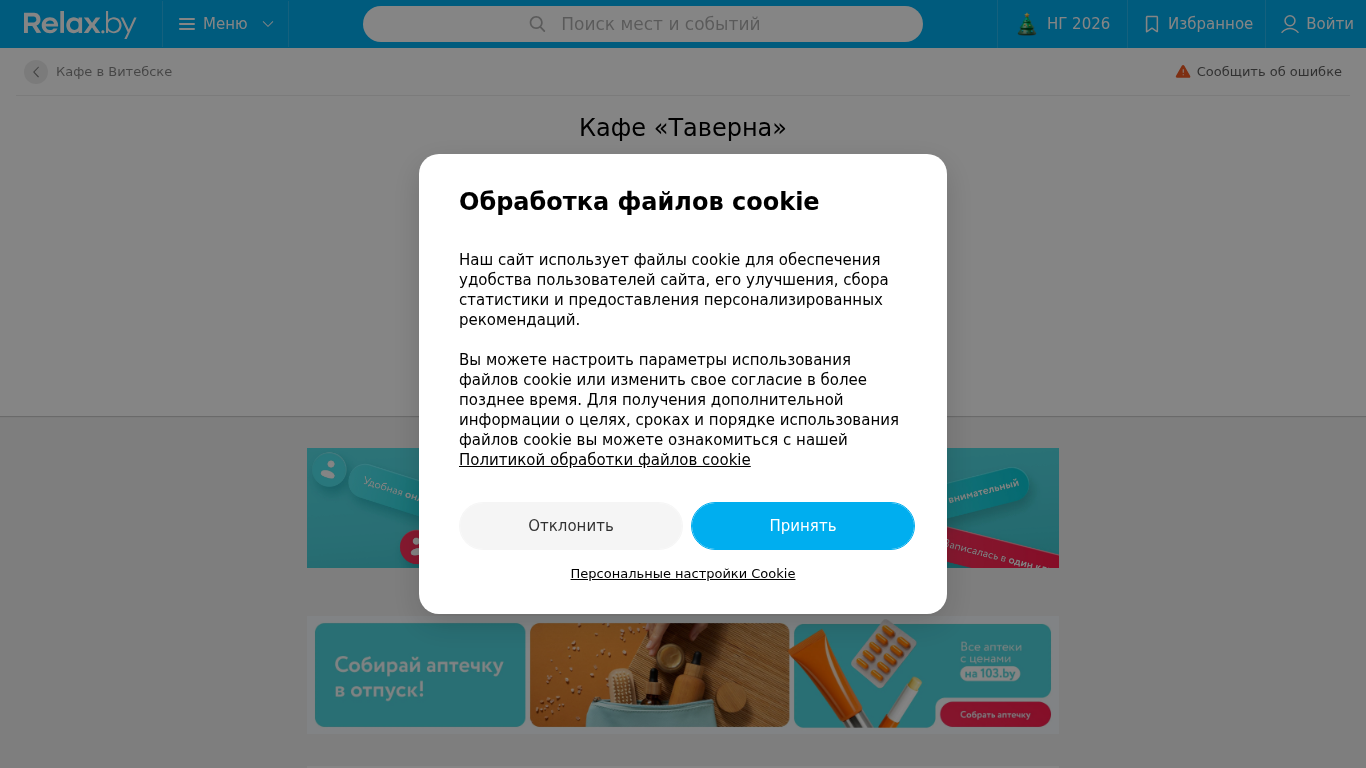Accept cookies with Принять
1366x768 pixels.
pyautogui.click(x=803, y=526)
